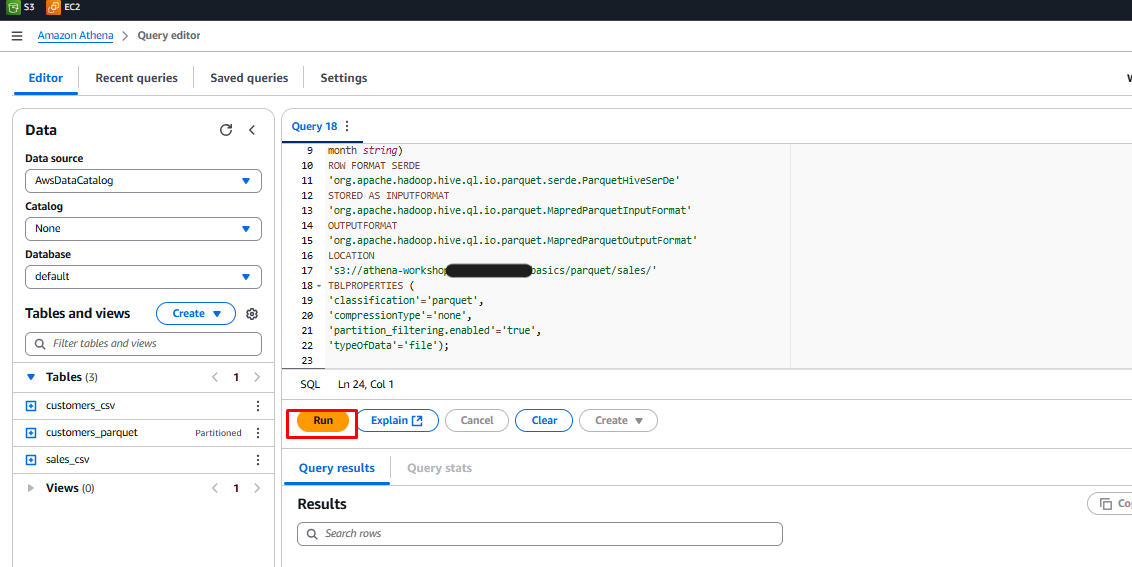Expand the Views section

tap(31, 488)
